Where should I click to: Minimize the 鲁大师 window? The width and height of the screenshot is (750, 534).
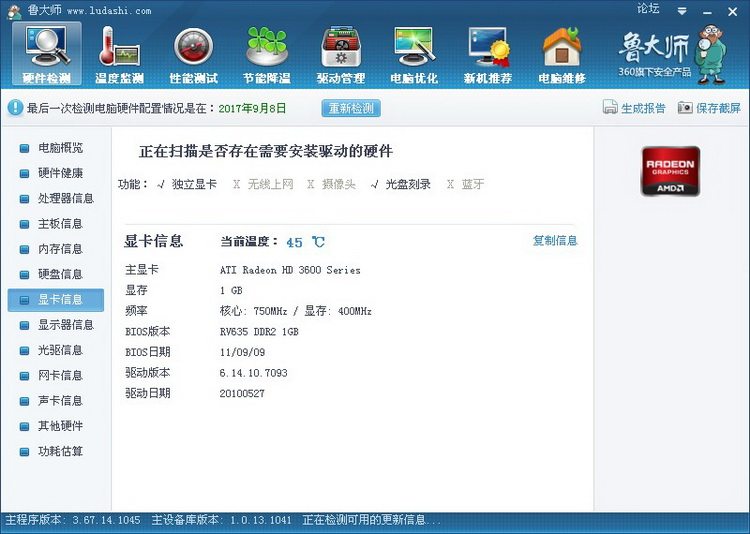[707, 12]
